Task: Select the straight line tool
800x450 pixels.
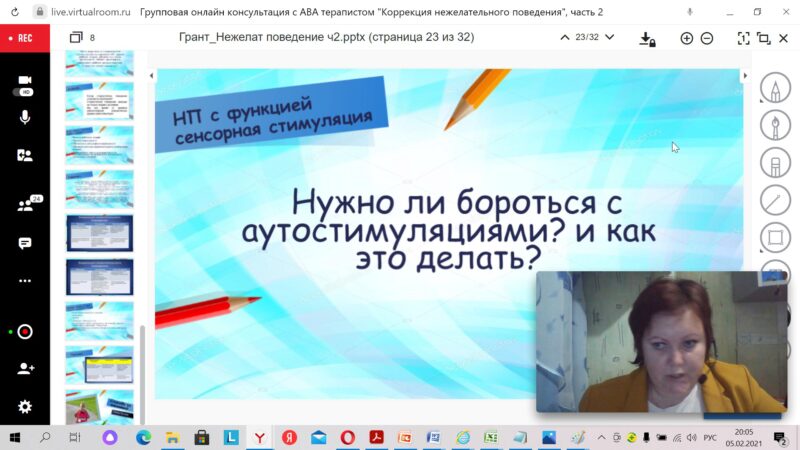Action: tap(775, 200)
